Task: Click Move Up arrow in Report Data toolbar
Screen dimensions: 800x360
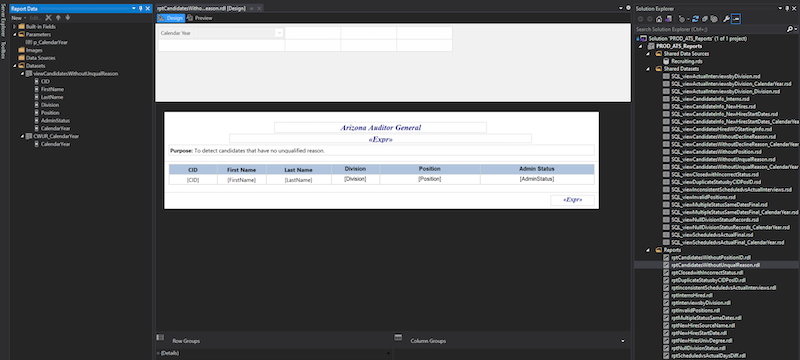Action: coord(58,17)
